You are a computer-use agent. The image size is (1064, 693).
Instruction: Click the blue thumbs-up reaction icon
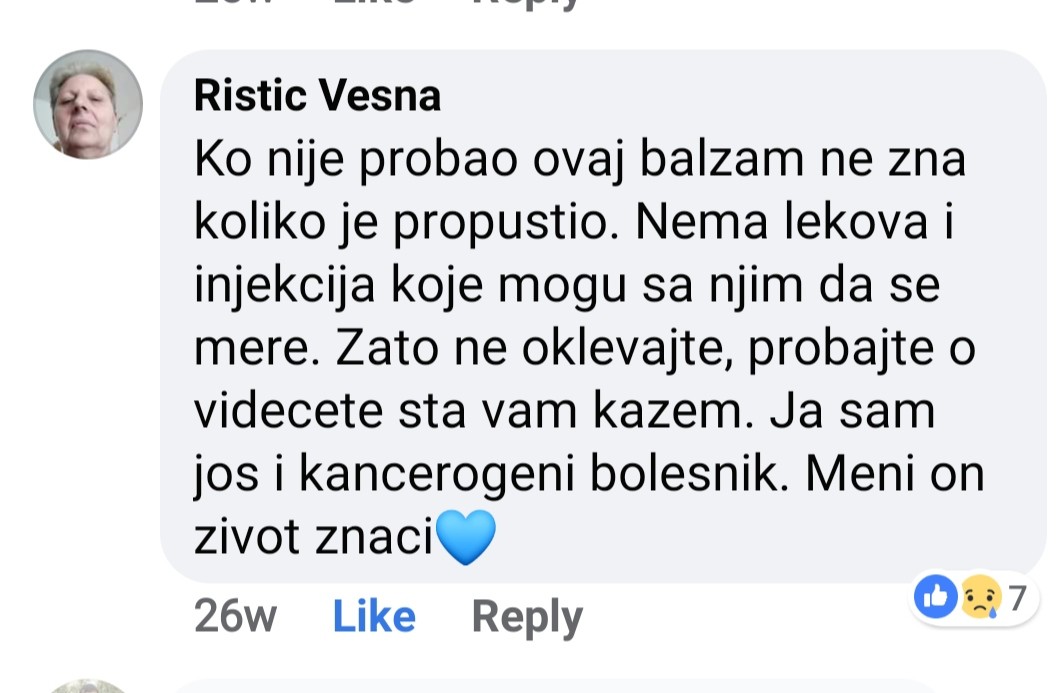tap(935, 597)
